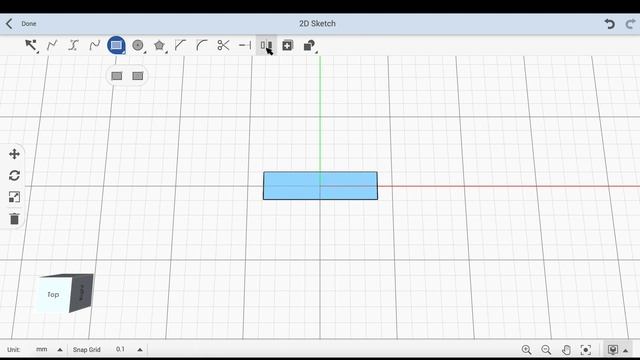Click the mm unit value

[x=42, y=349]
